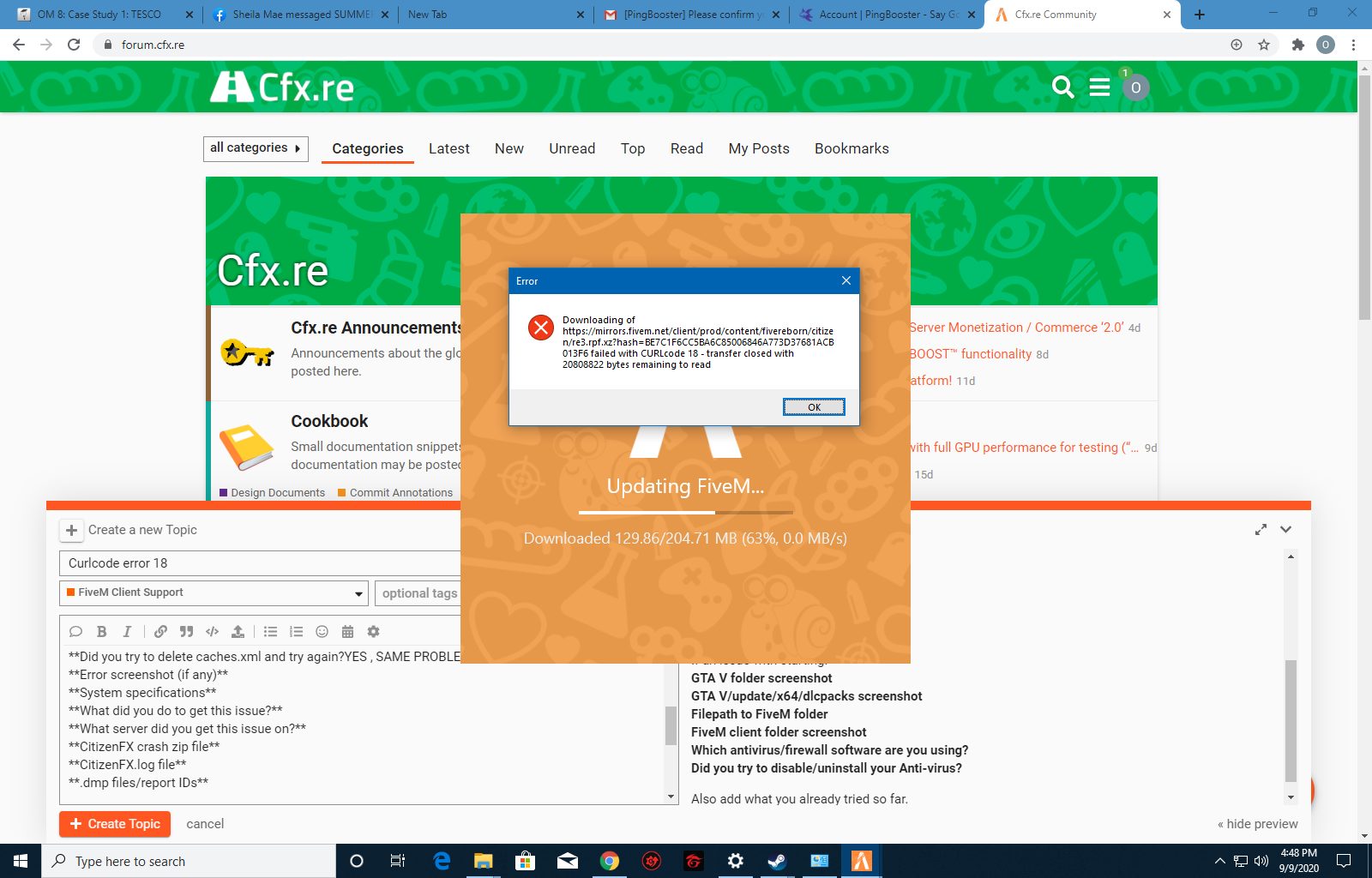Expand the all categories dropdown
Viewport: 1372px width, 878px height.
point(255,148)
